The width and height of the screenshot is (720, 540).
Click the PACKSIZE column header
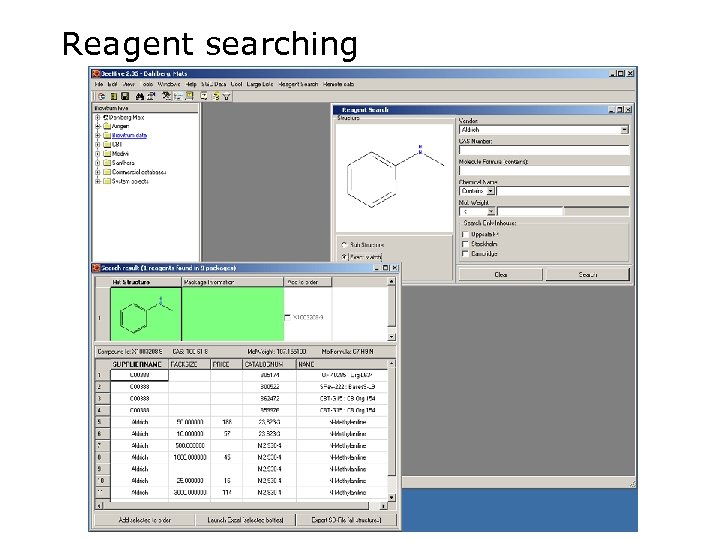coord(189,364)
